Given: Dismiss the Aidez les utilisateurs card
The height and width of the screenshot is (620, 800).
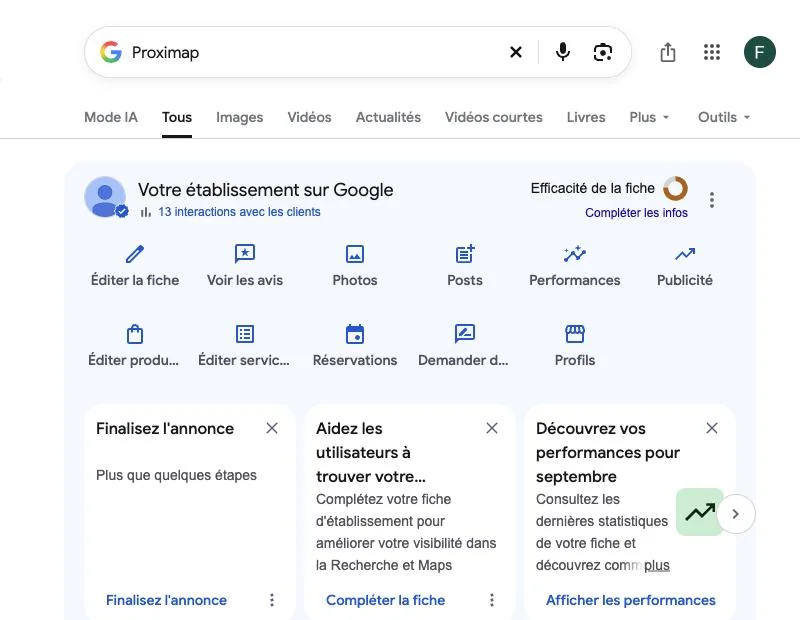Looking at the screenshot, I should [x=492, y=428].
